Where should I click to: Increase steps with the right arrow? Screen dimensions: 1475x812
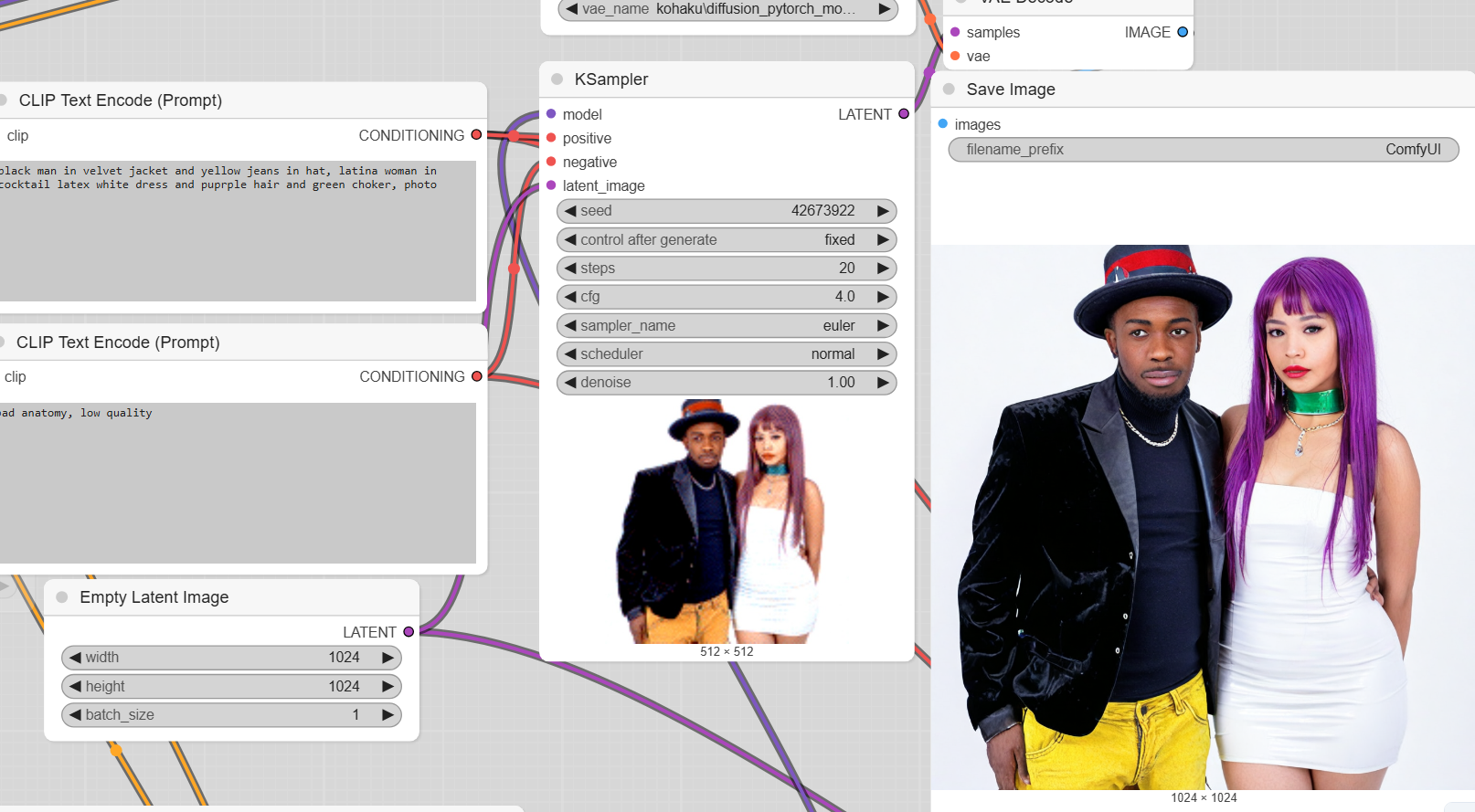pyautogui.click(x=883, y=269)
